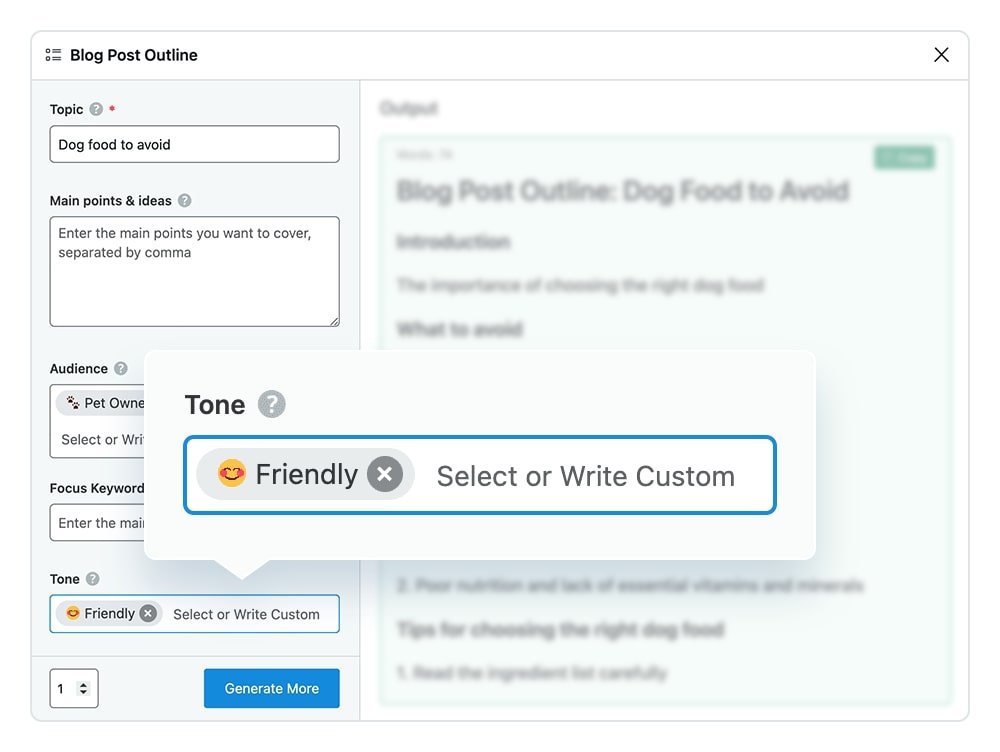Click the copy icon on the output card

coord(889,158)
